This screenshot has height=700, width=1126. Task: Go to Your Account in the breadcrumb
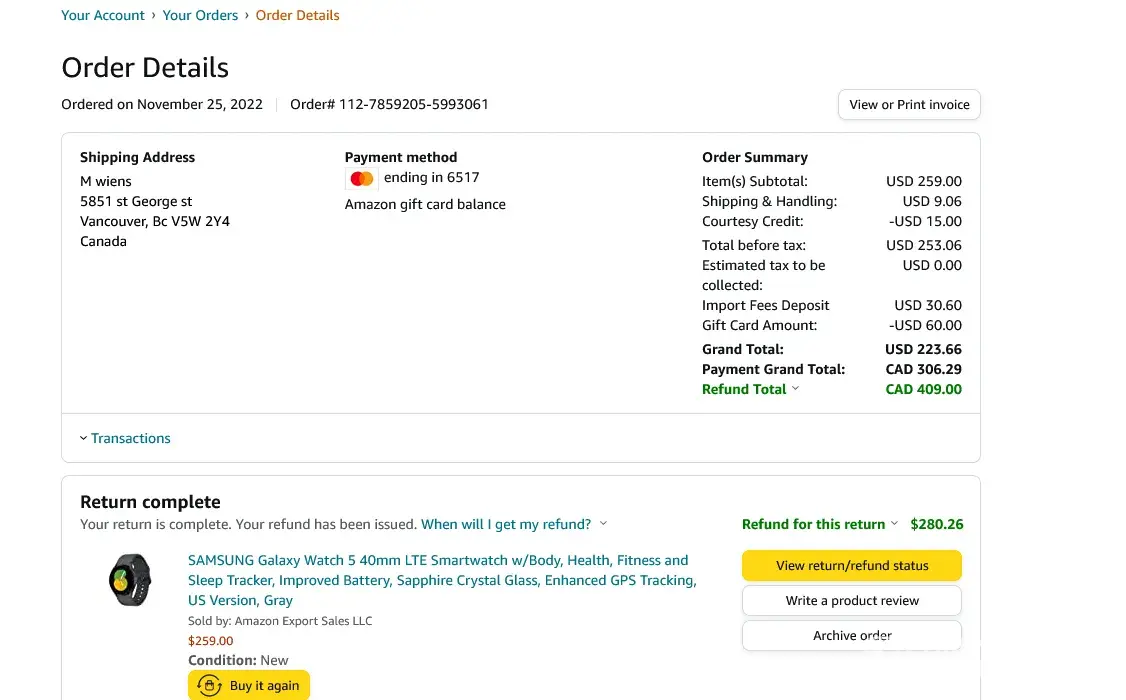(x=103, y=15)
